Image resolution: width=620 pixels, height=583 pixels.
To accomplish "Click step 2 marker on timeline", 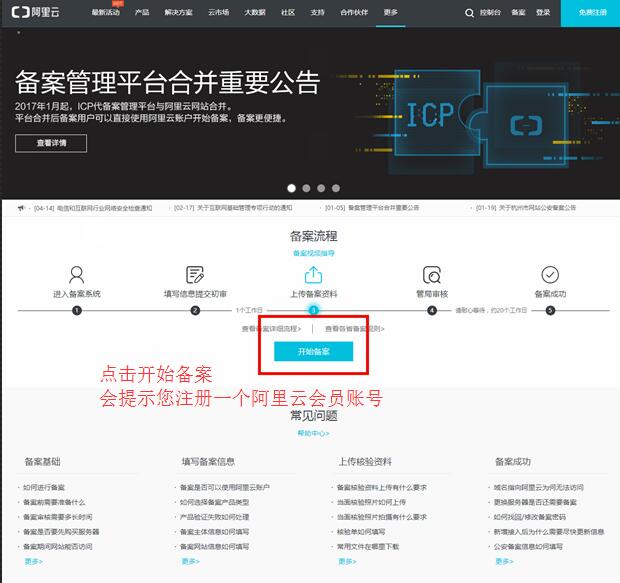I will click(195, 310).
